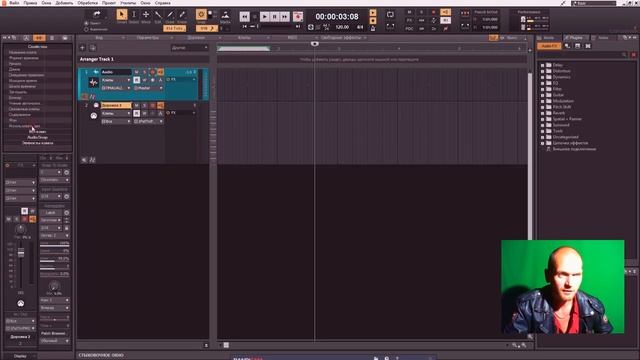Expand the Delay folder in the plugin tree
640x360 pixels.
point(543,65)
